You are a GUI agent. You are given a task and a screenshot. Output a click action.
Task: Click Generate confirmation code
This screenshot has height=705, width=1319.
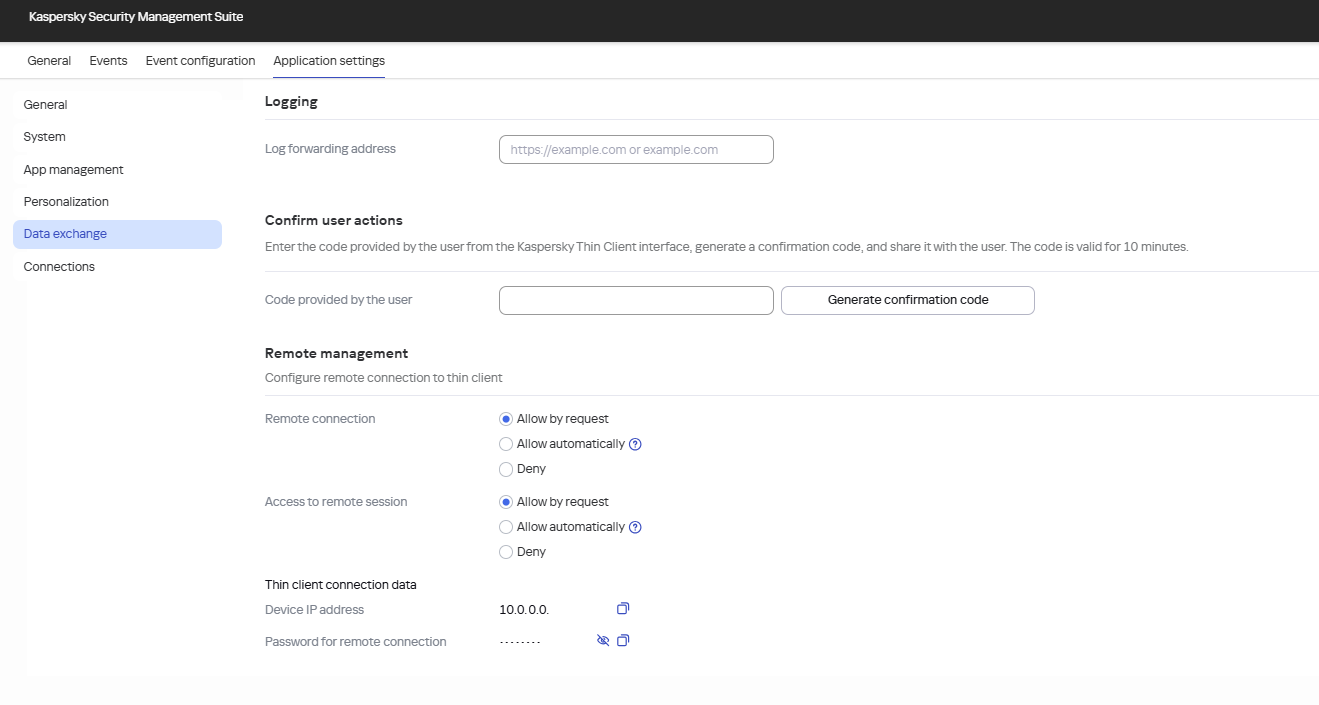(x=906, y=299)
